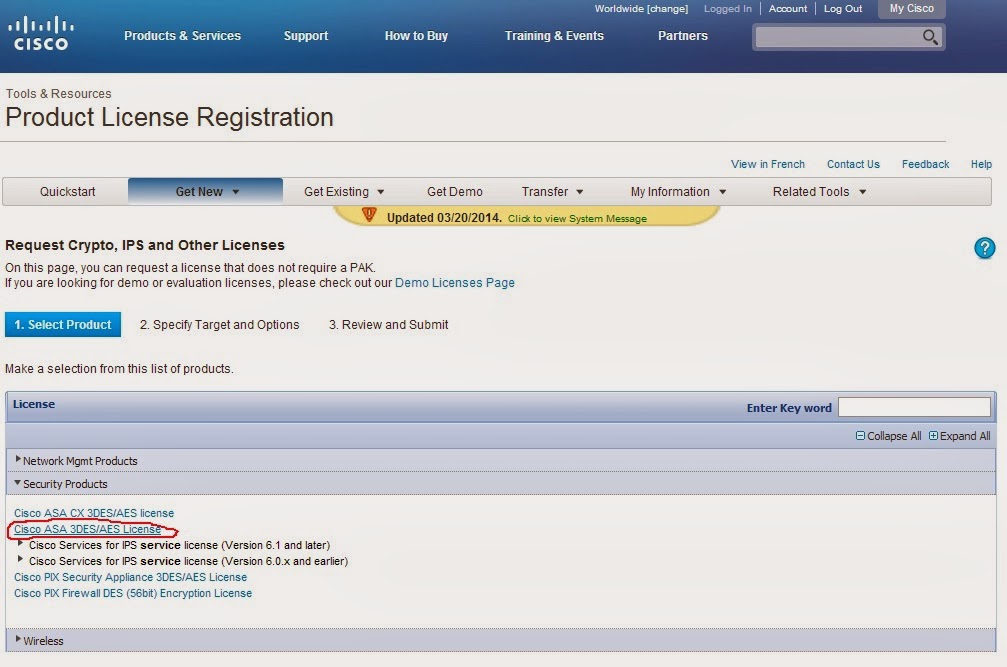Focus the top search input field
This screenshot has width=1007, height=667.
pos(838,37)
